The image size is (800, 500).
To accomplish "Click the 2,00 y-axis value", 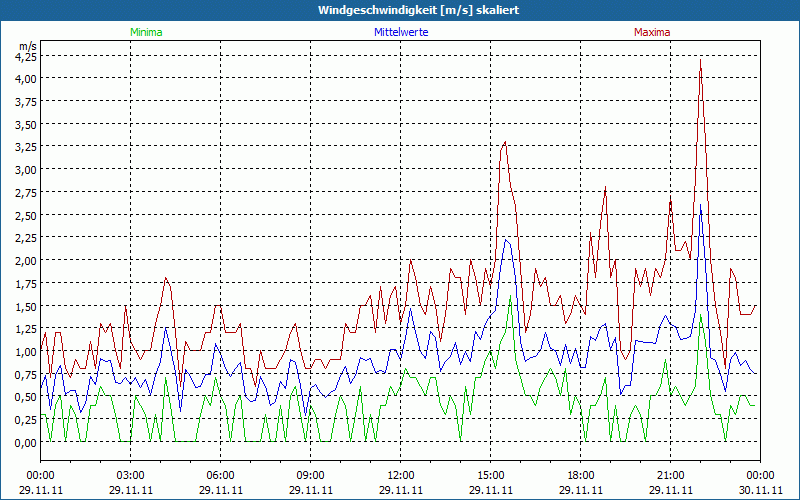I will (x=26, y=261).
